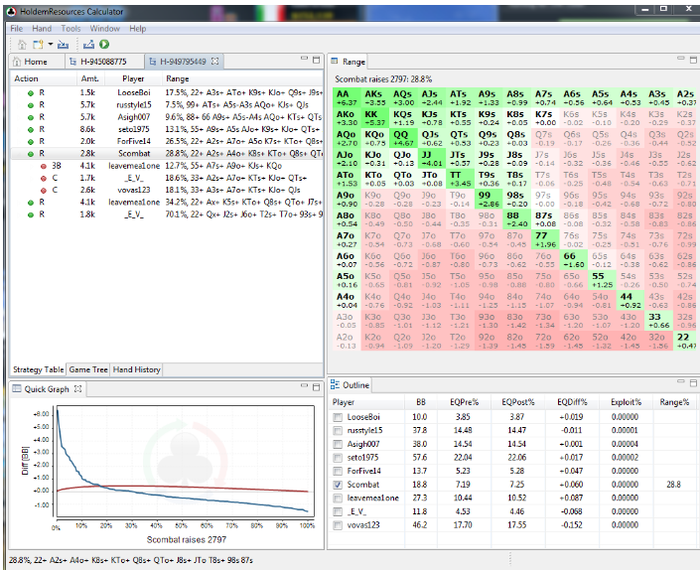Check the Asigh007 checkbox in Outline
Viewport: 700px width, 570px height.
[338, 445]
